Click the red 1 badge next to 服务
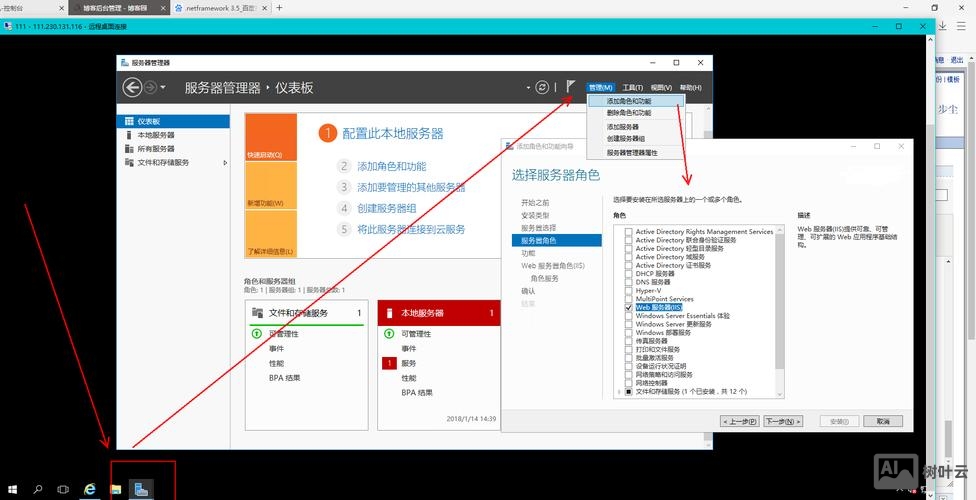The width and height of the screenshot is (976, 500). tap(390, 363)
